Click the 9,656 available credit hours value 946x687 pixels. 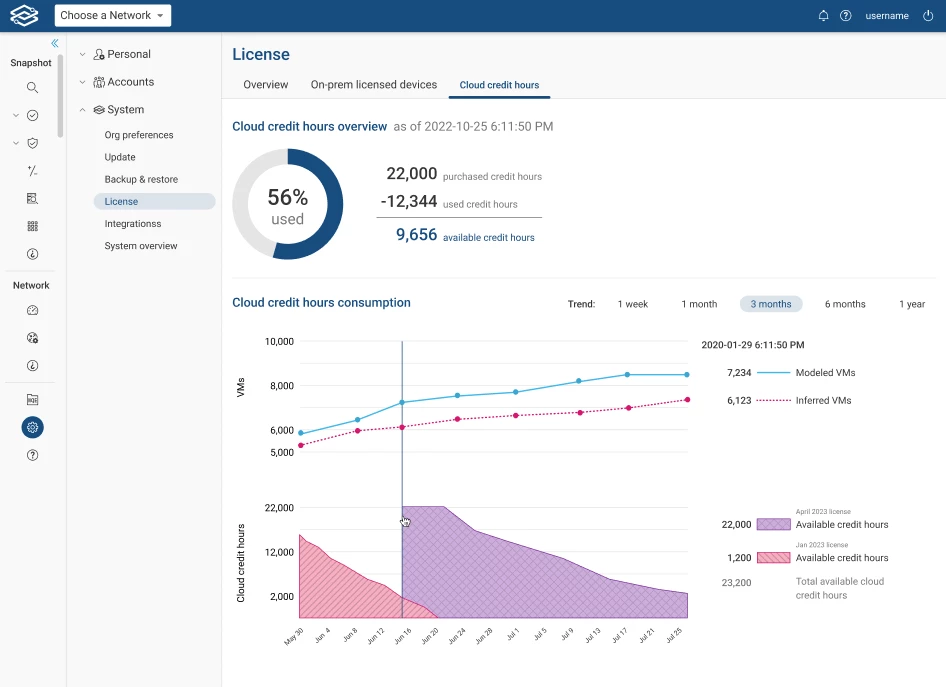click(x=416, y=235)
